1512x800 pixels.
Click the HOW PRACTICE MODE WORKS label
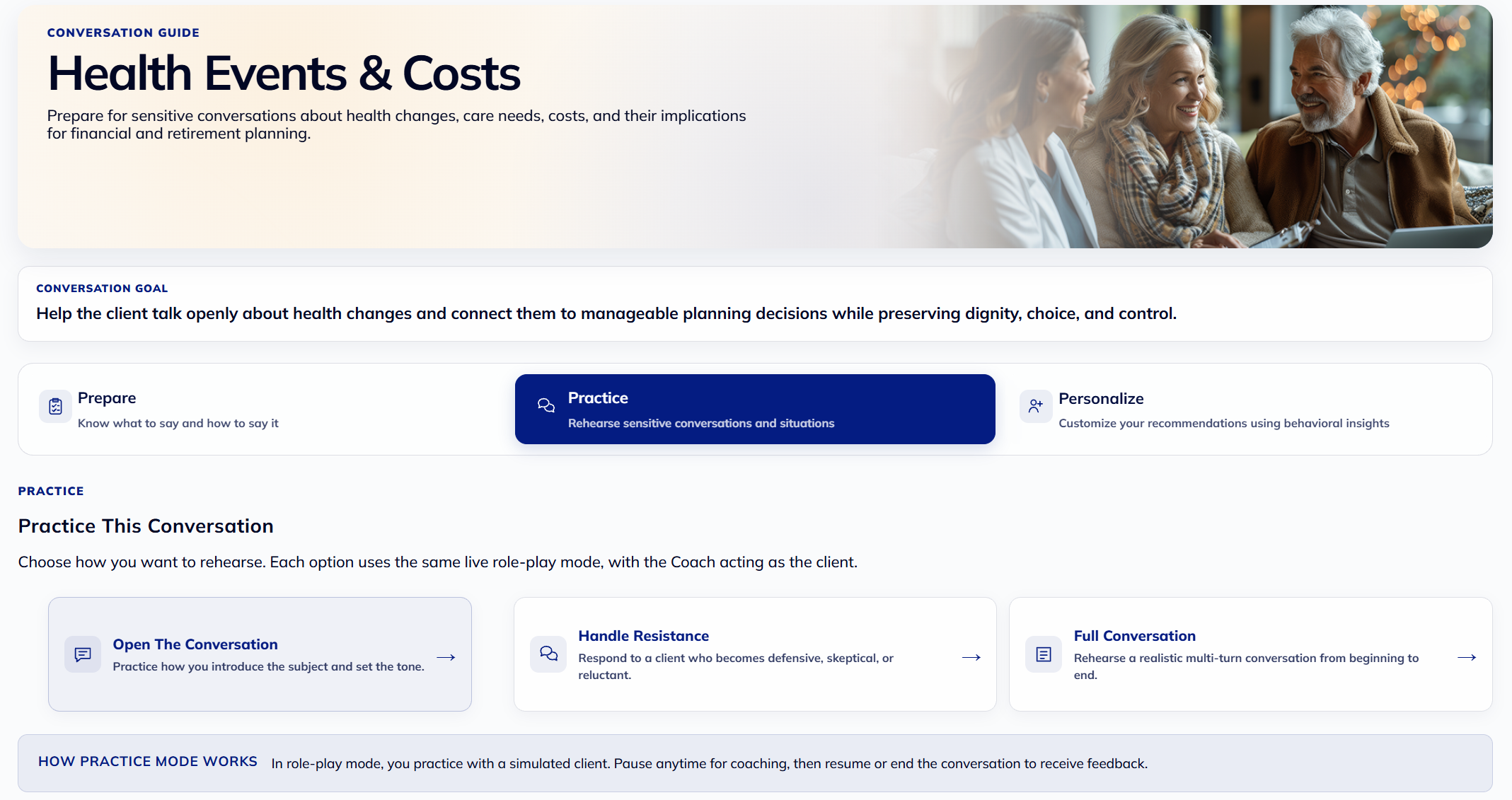pyautogui.click(x=148, y=761)
